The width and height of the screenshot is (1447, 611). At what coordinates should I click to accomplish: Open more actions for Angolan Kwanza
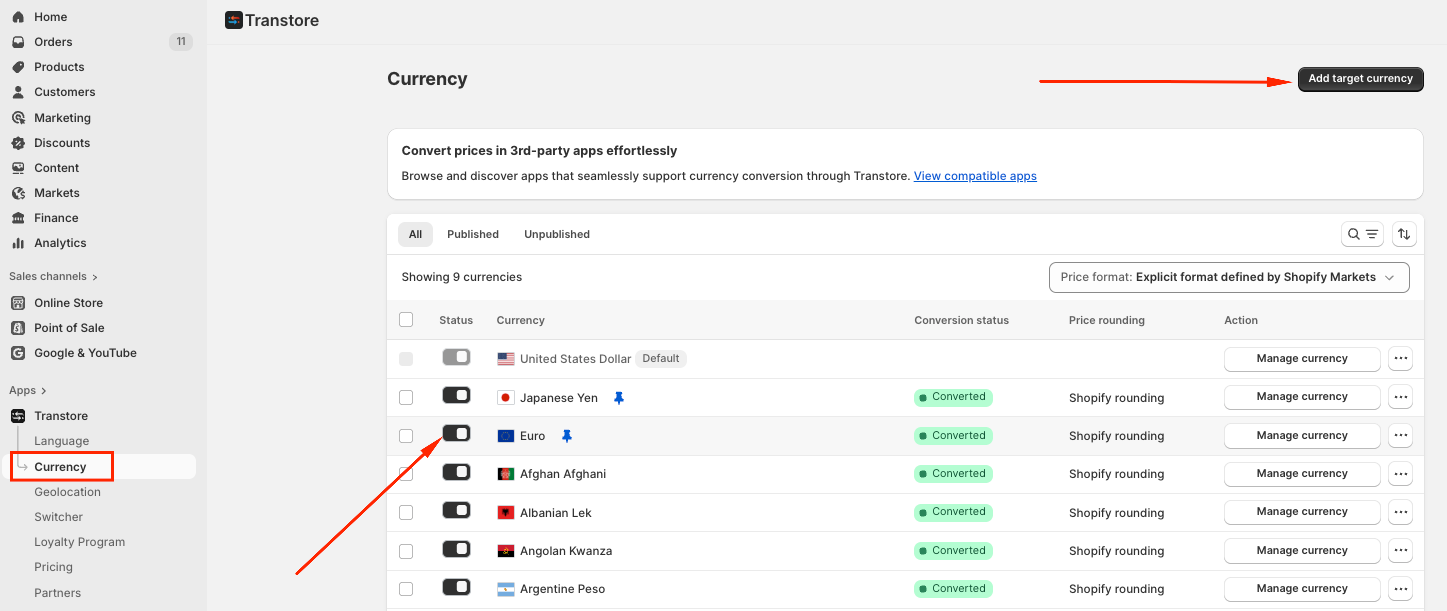[x=1400, y=551]
